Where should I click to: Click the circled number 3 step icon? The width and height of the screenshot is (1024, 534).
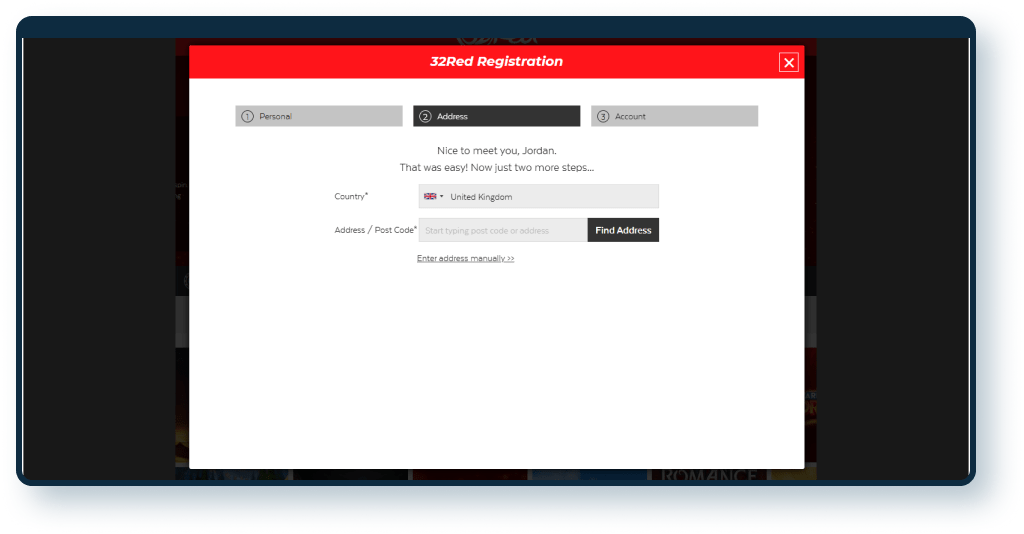point(603,116)
